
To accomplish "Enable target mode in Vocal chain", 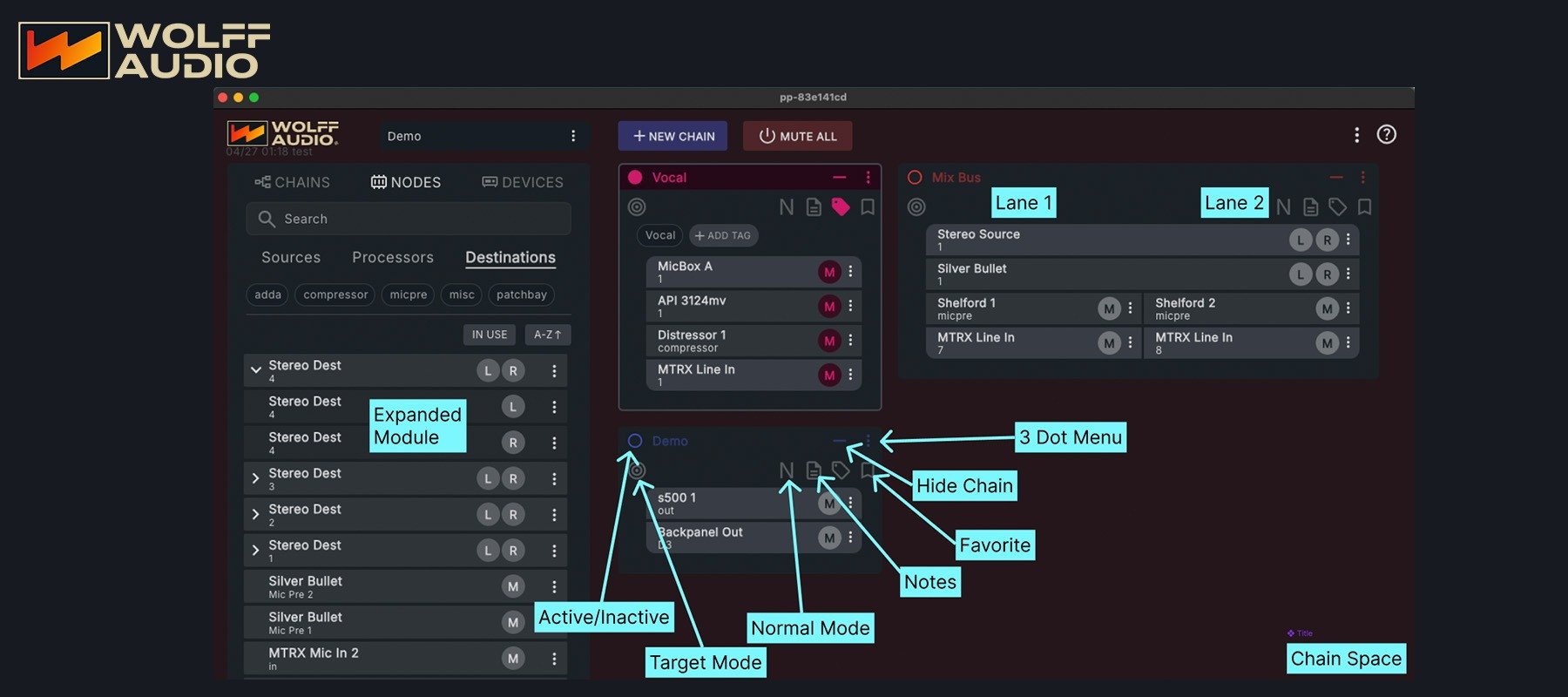I will pyautogui.click(x=637, y=207).
